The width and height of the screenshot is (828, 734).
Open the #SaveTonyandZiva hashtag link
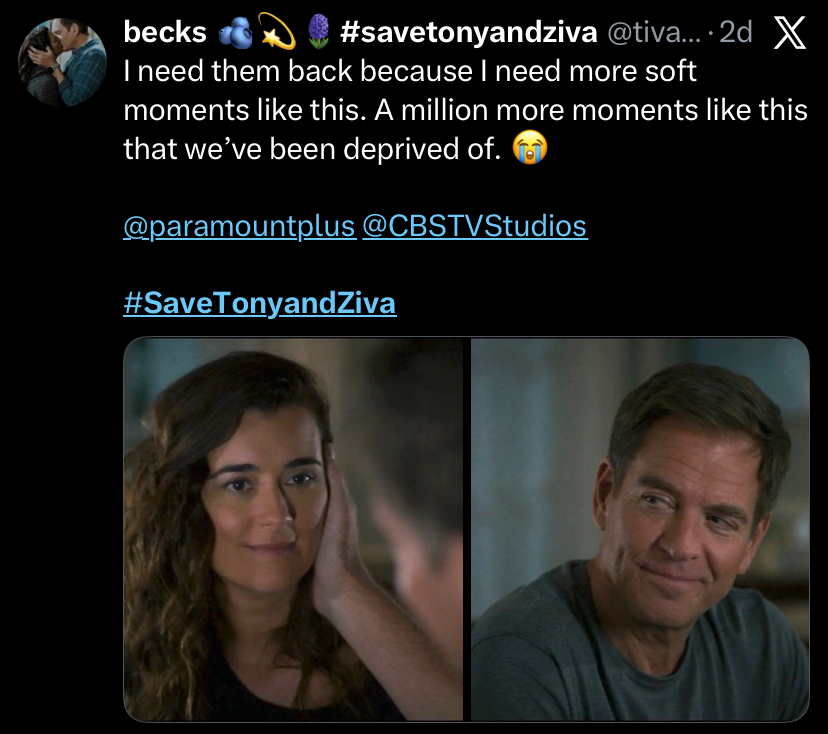pyautogui.click(x=260, y=303)
